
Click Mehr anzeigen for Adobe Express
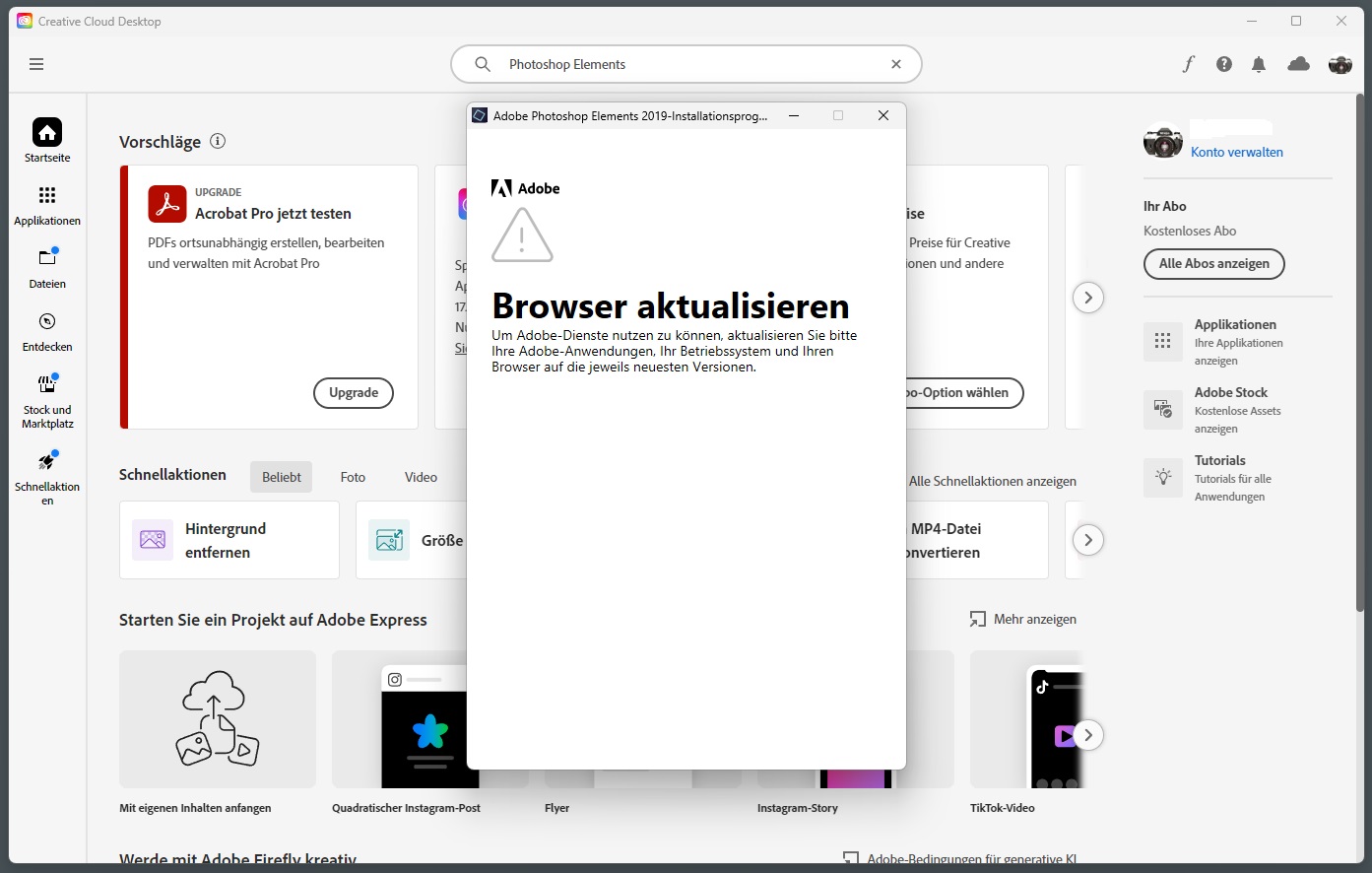[1023, 619]
